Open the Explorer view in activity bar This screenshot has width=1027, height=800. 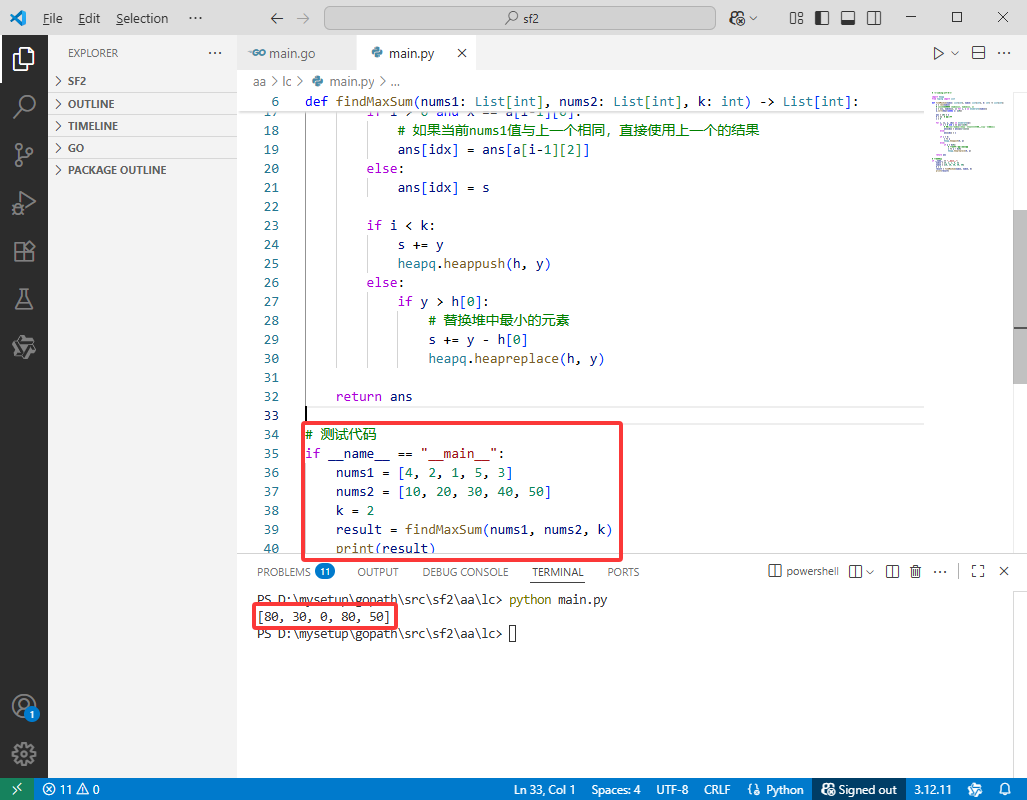point(24,59)
